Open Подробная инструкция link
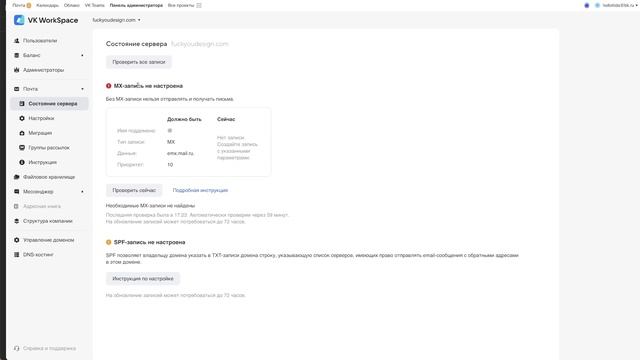This screenshot has width=640, height=360. click(x=200, y=190)
